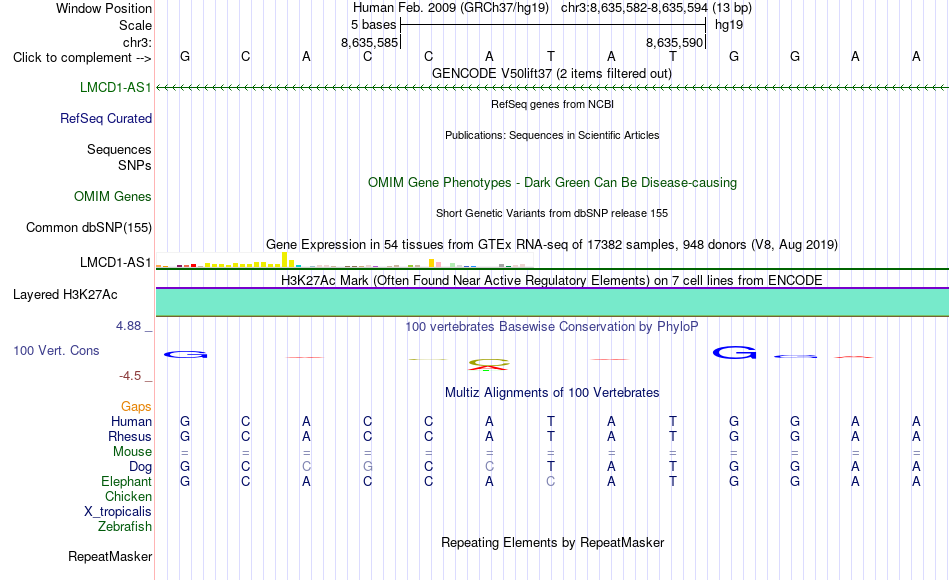Click the 'Click to complement -->' label
Viewport: 950px width, 580px height.
click(82, 58)
